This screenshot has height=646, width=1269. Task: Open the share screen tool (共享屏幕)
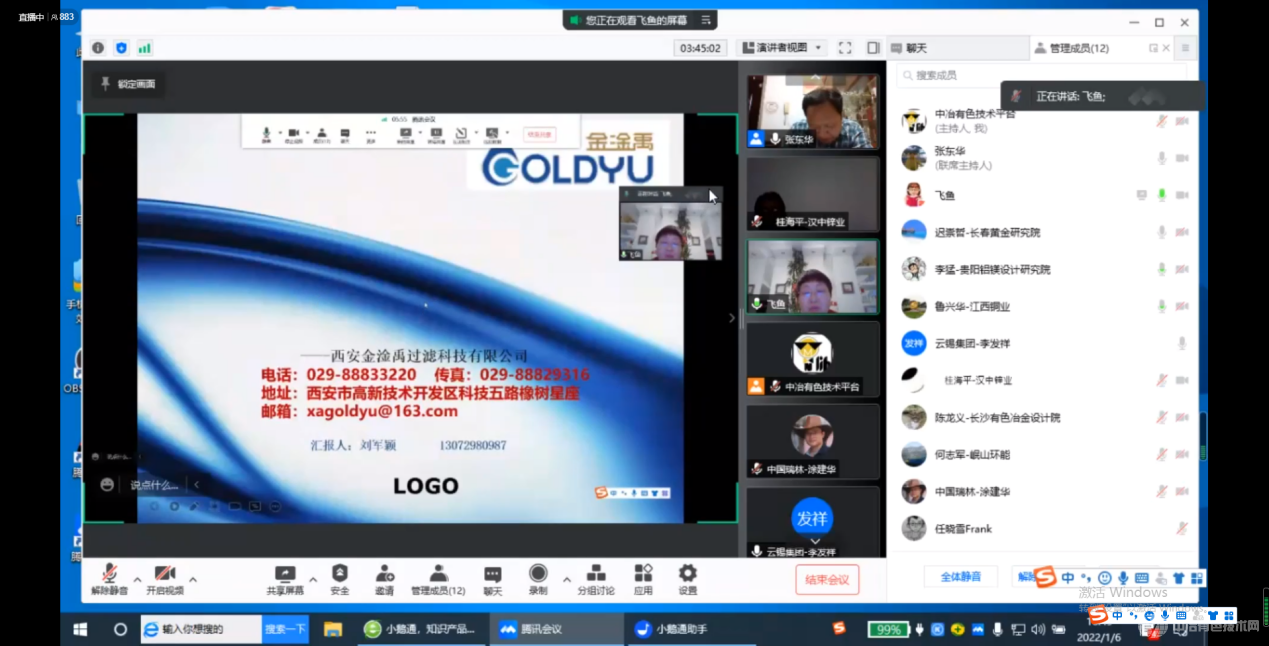click(285, 574)
